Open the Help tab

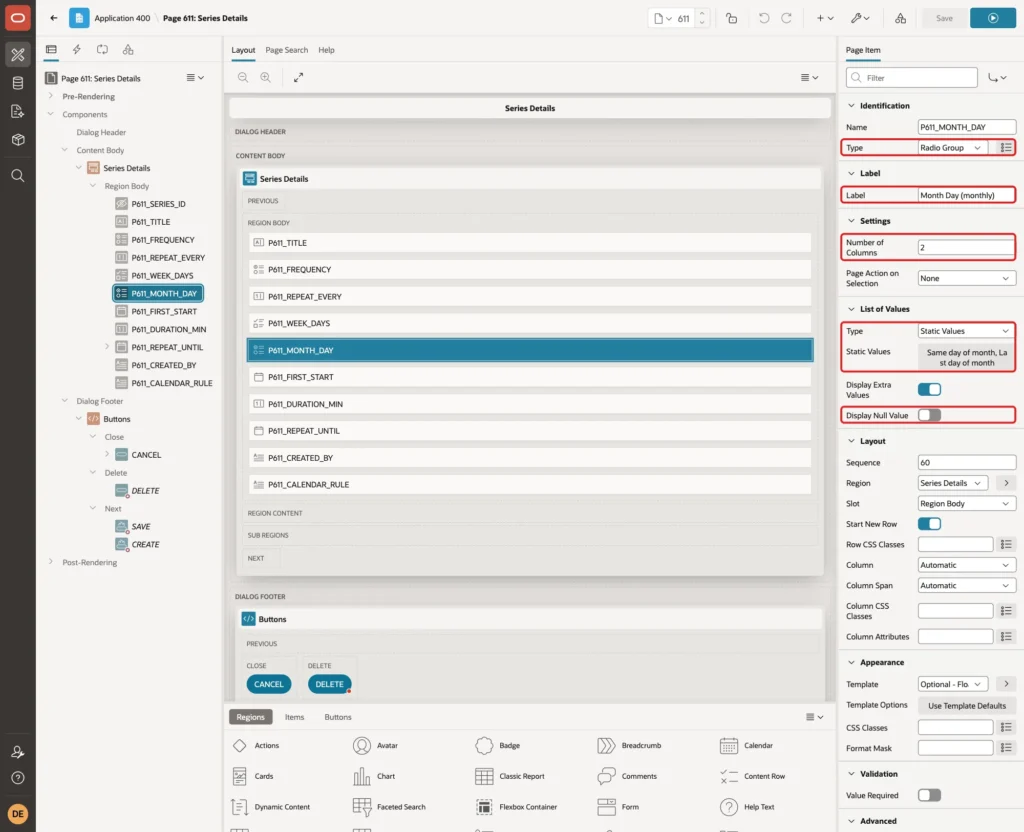coord(327,50)
